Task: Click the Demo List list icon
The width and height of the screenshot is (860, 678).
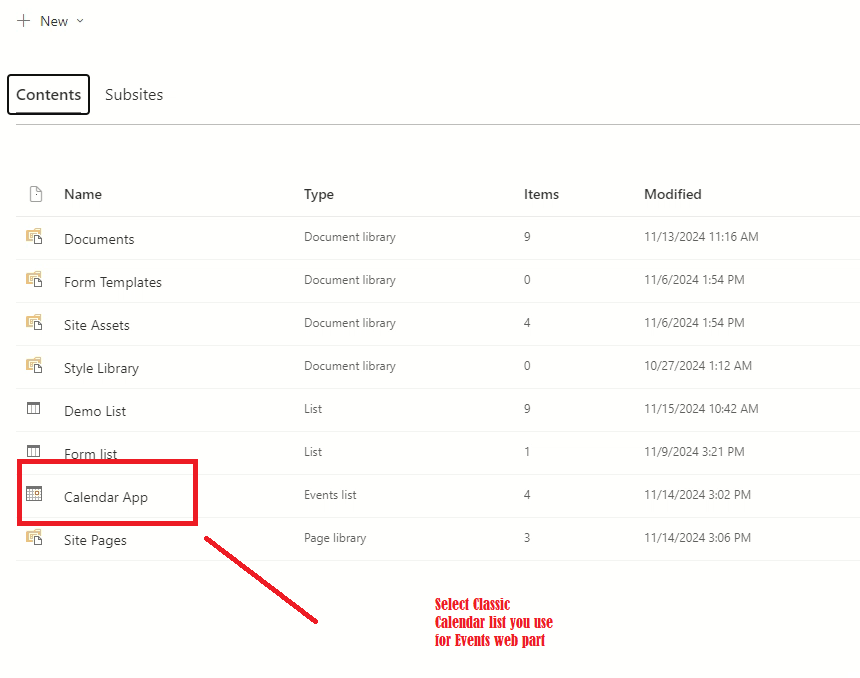Action: pyautogui.click(x=33, y=408)
